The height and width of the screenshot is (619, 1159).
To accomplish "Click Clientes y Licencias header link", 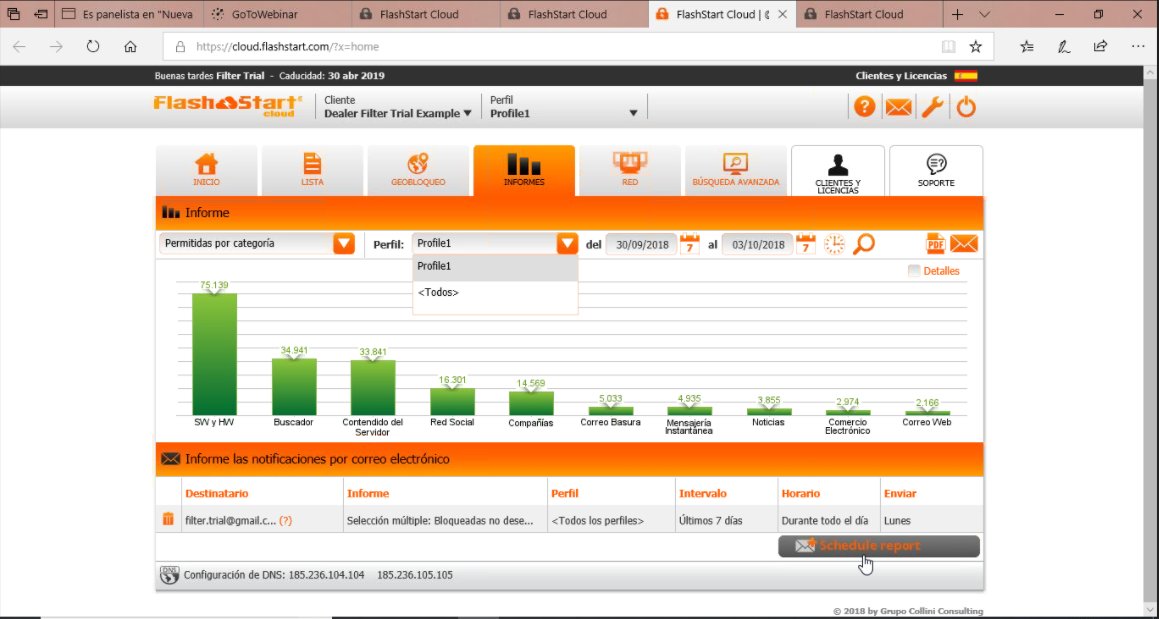I will [901, 75].
